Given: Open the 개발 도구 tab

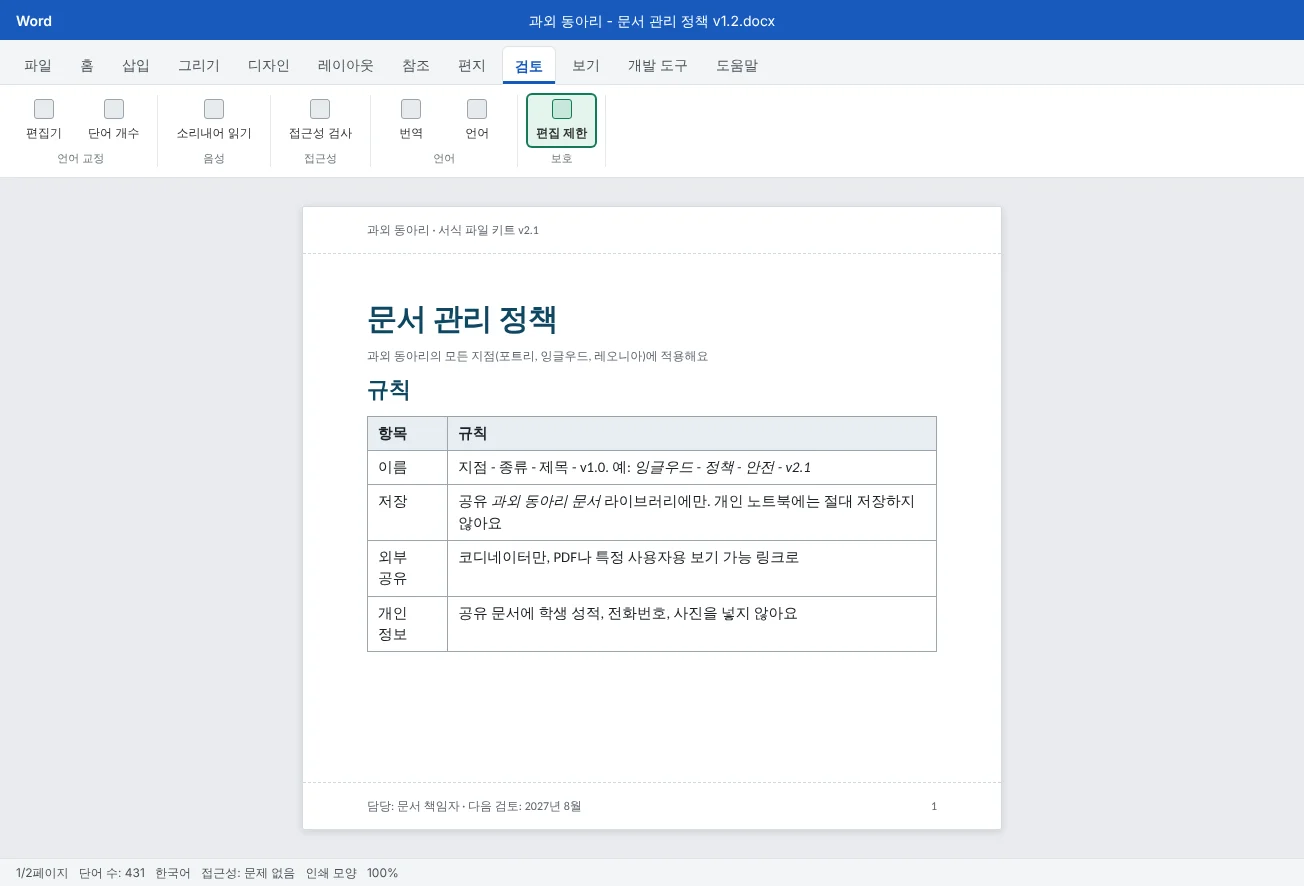Looking at the screenshot, I should [x=658, y=66].
